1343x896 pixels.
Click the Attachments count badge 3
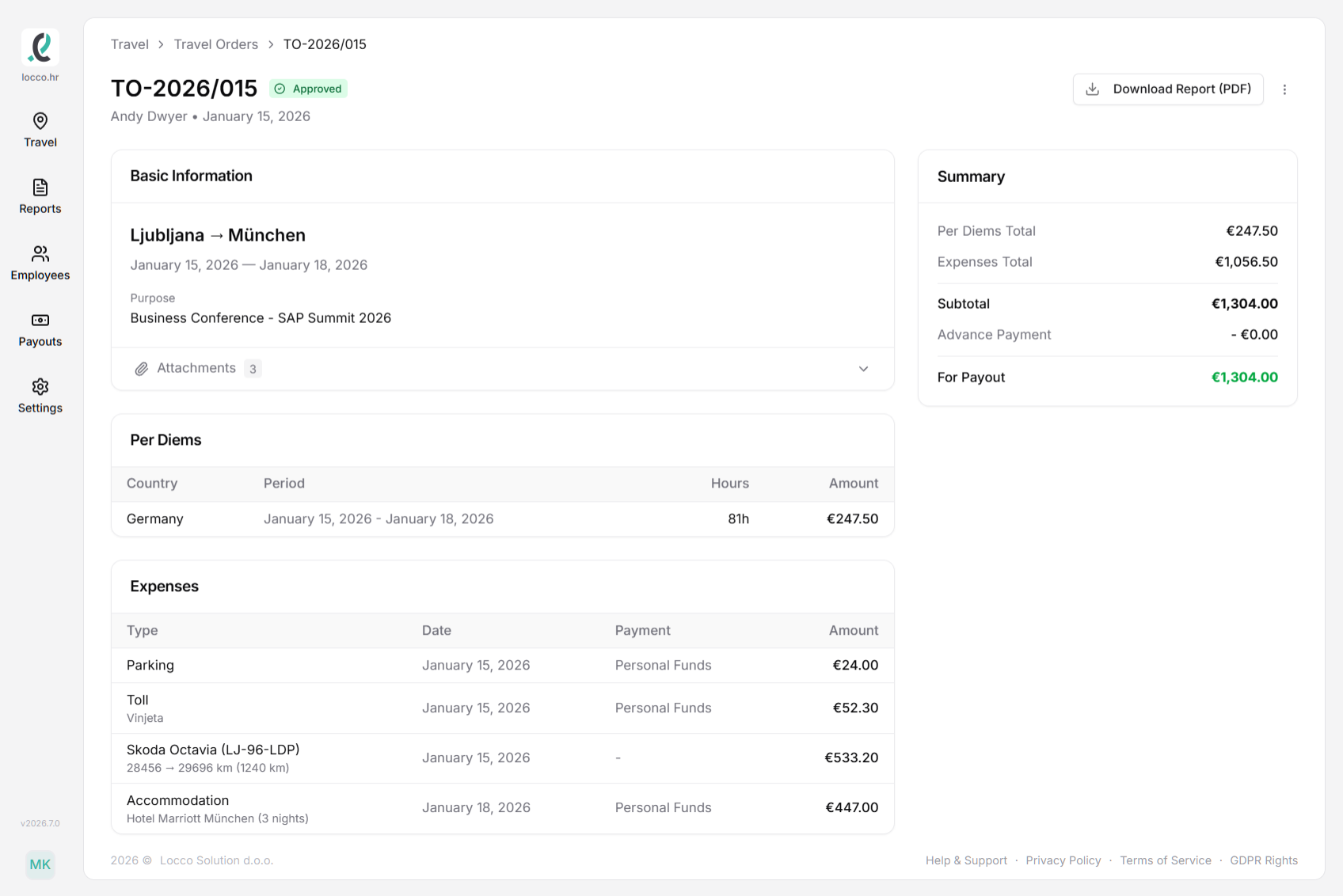click(x=253, y=369)
